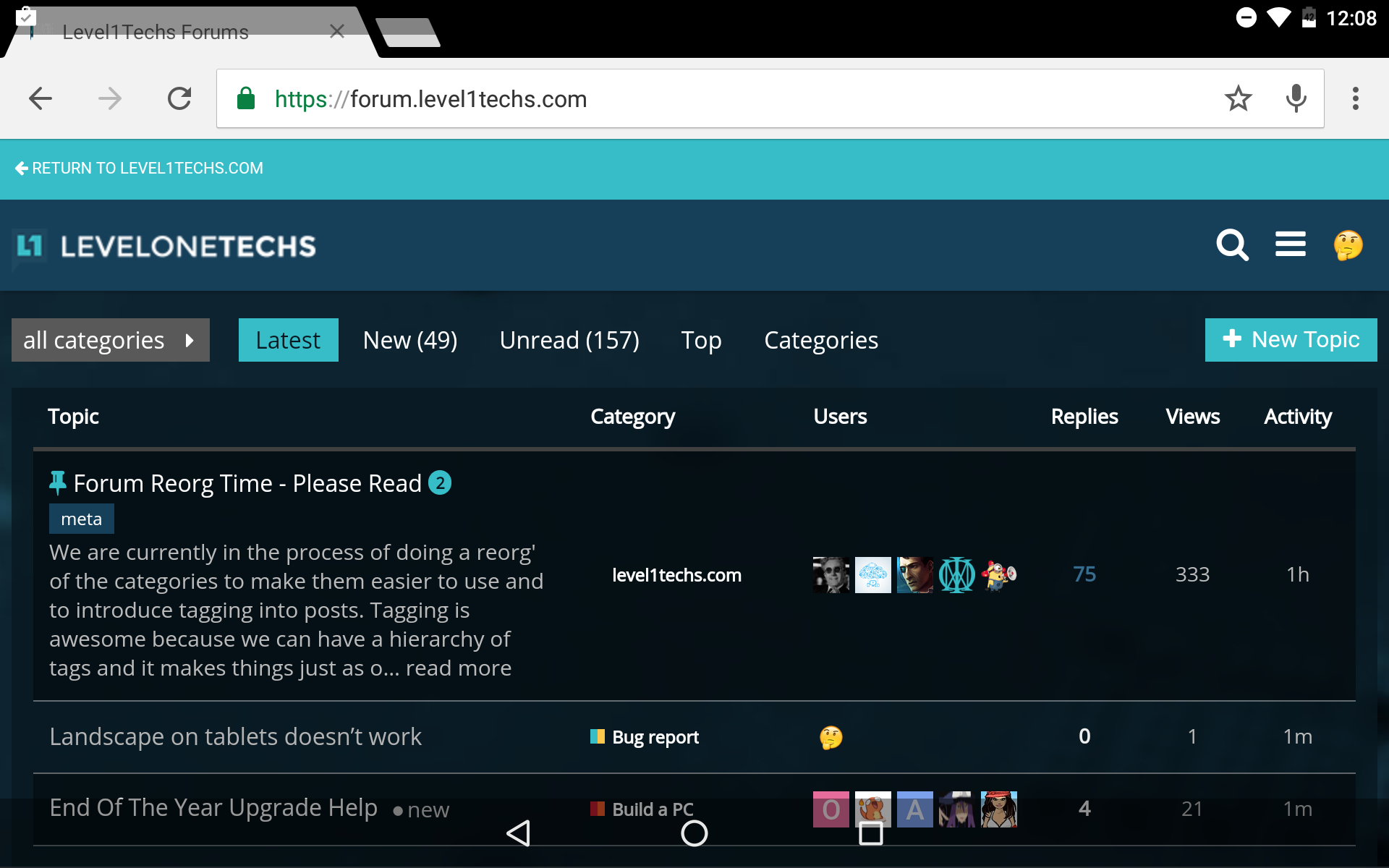
Task: Open the meta tag filter
Action: (x=81, y=518)
